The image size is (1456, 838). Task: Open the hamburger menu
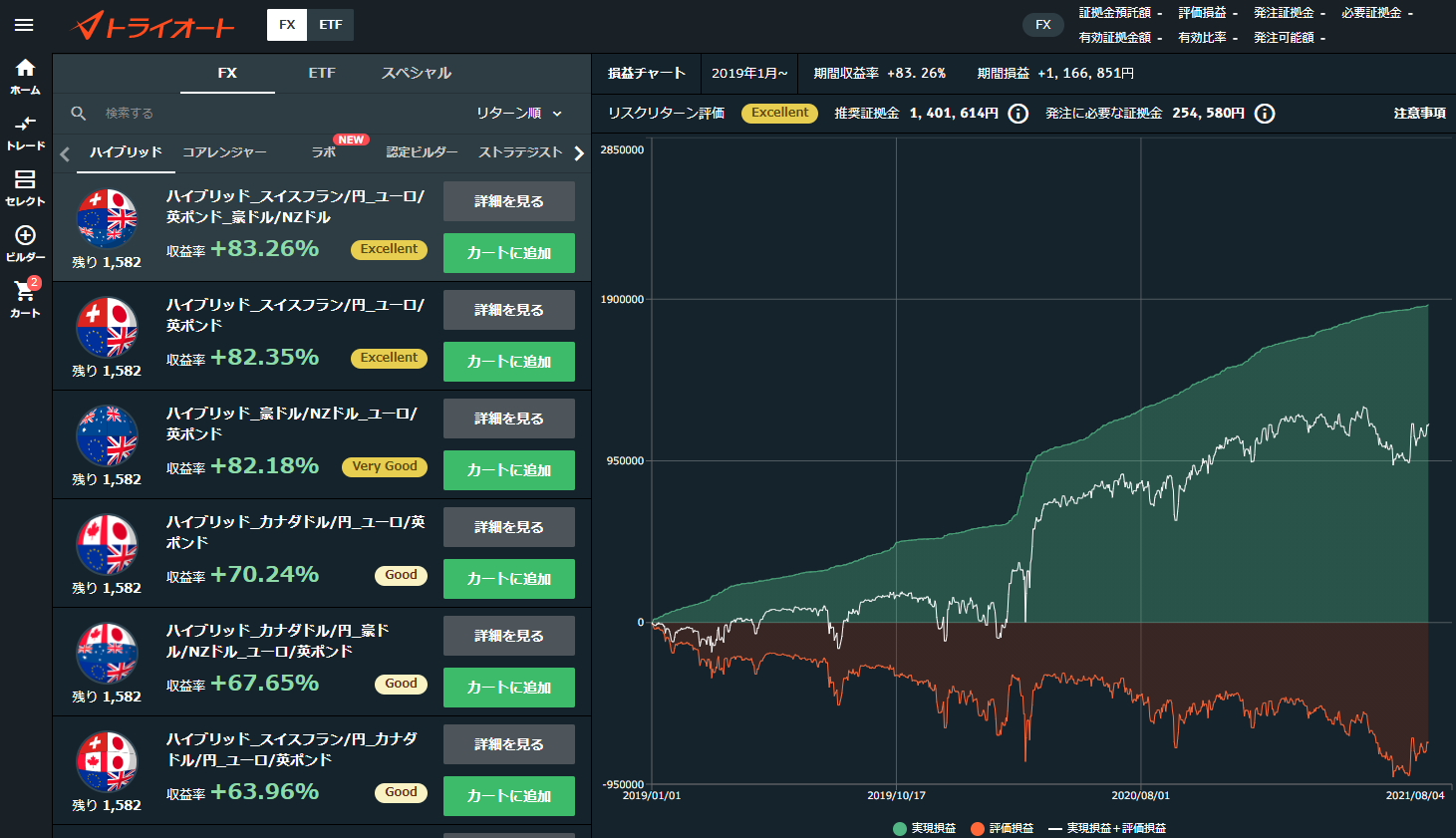click(x=24, y=25)
